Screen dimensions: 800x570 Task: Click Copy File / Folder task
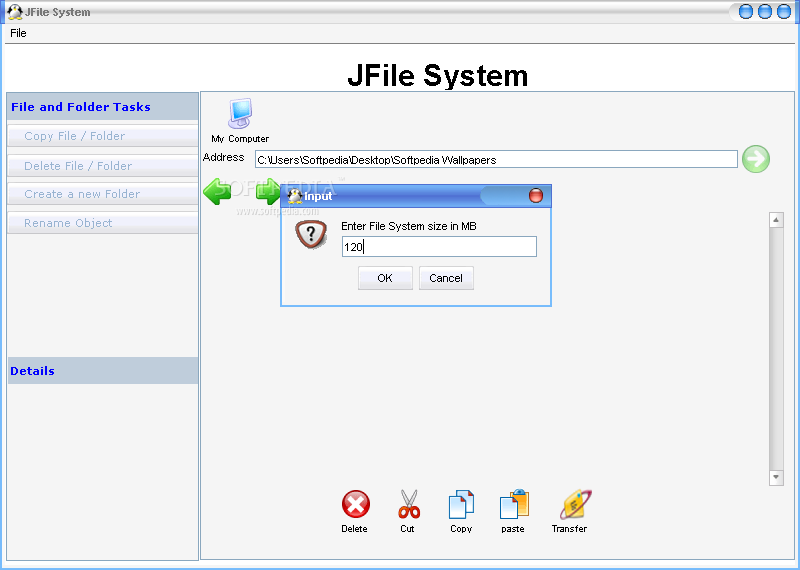click(103, 136)
